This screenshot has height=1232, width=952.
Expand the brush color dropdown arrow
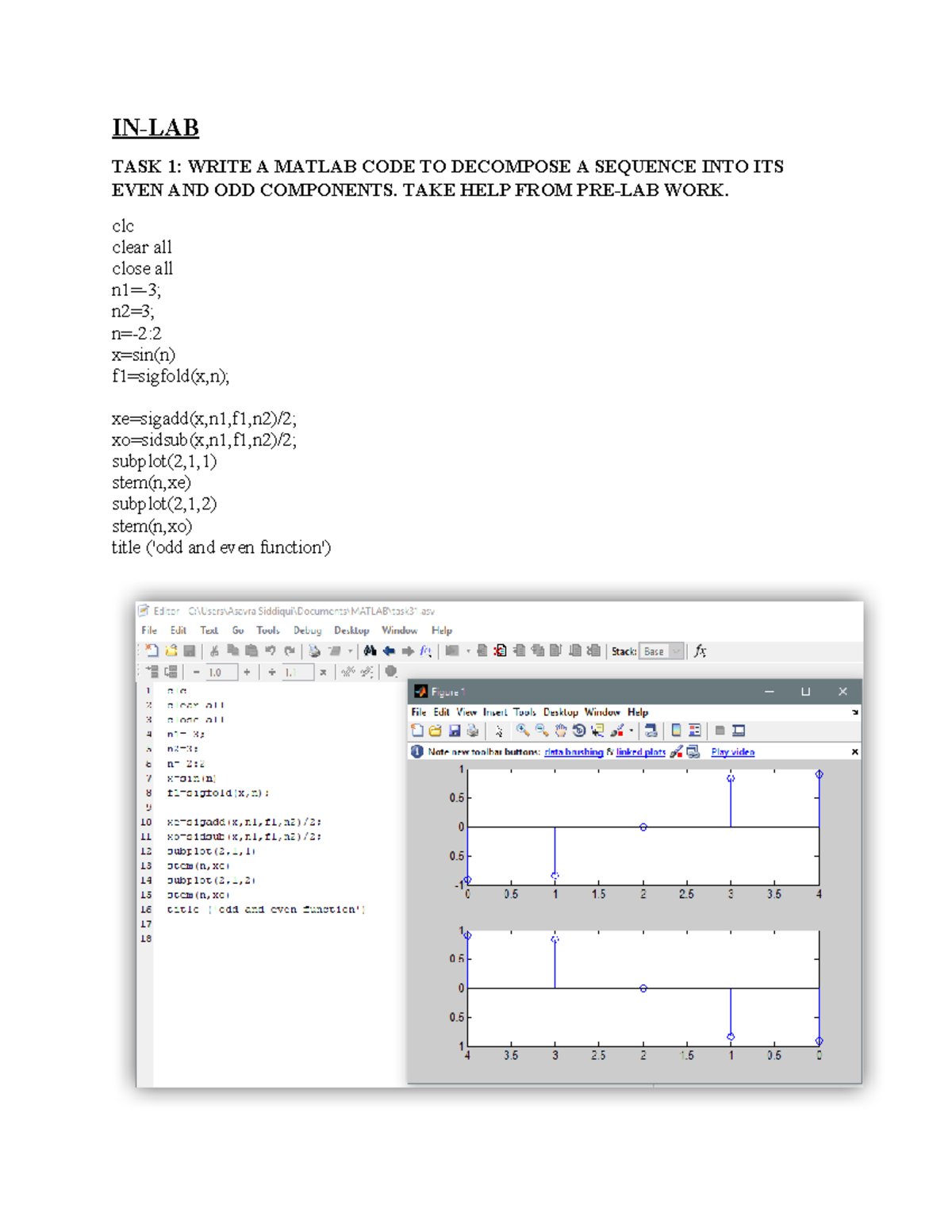(x=631, y=731)
